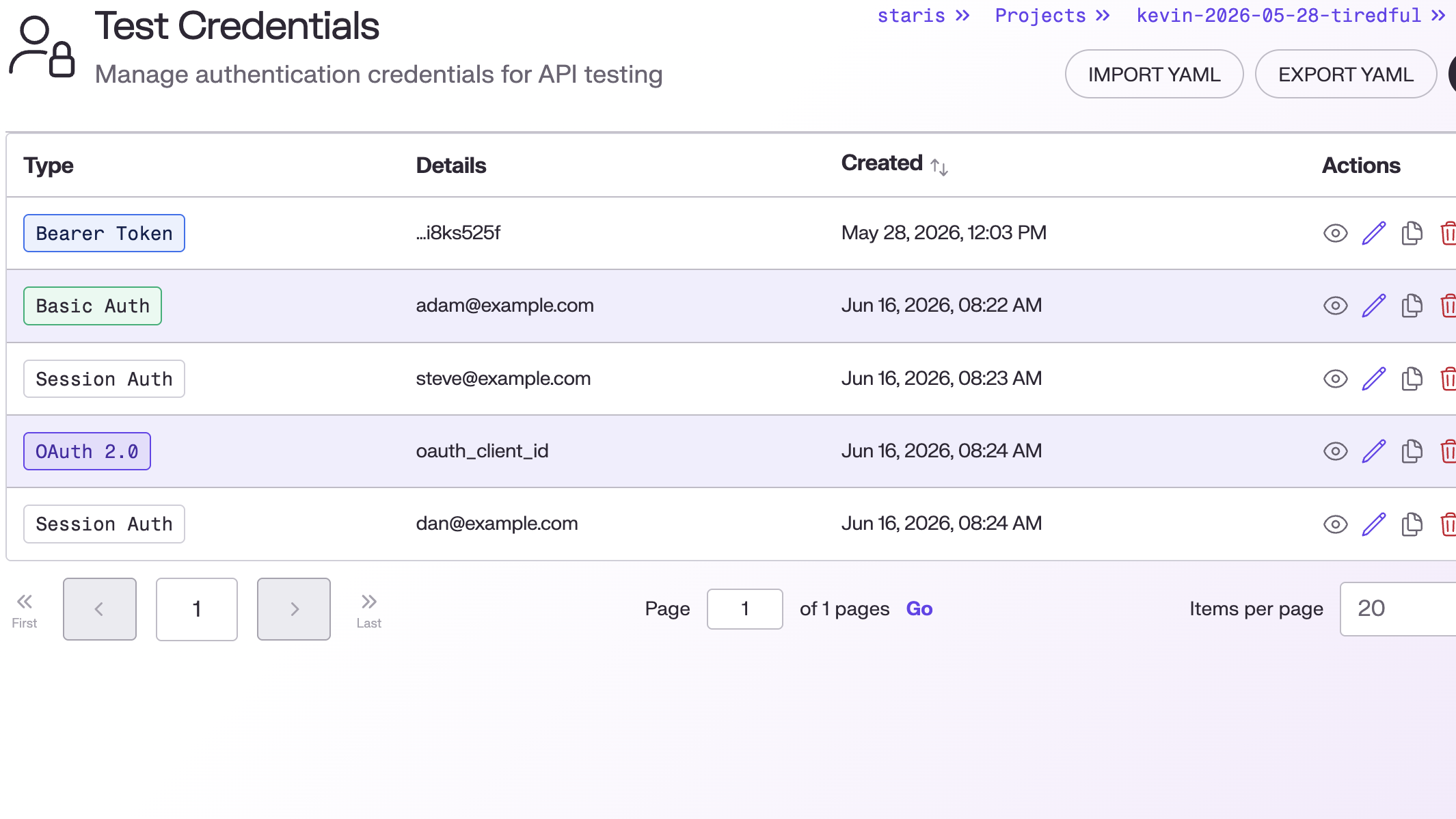View the Bearer Token credential
1456x819 pixels.
pyautogui.click(x=1335, y=233)
